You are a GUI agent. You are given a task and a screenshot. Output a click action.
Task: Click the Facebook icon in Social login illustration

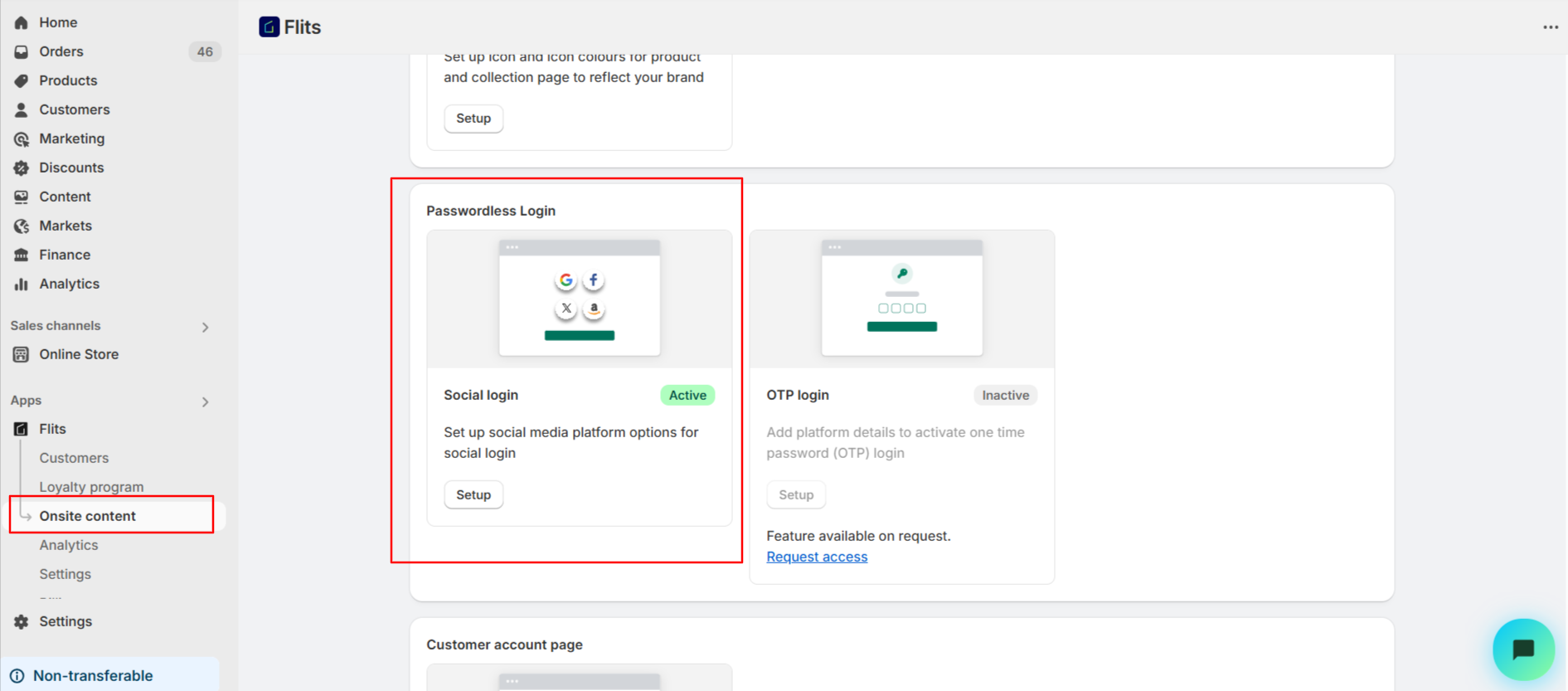click(x=594, y=280)
